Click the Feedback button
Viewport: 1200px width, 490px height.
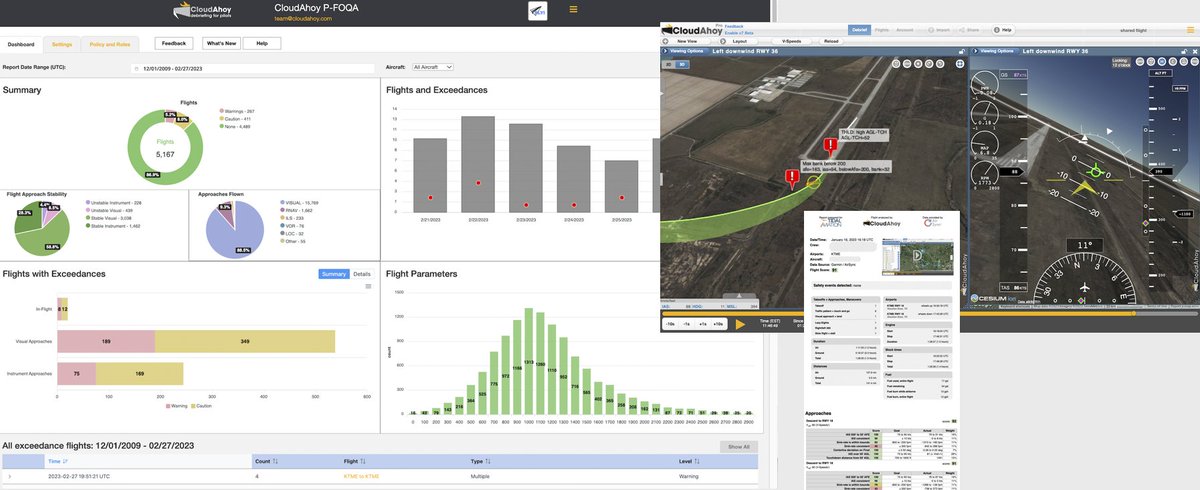click(174, 44)
